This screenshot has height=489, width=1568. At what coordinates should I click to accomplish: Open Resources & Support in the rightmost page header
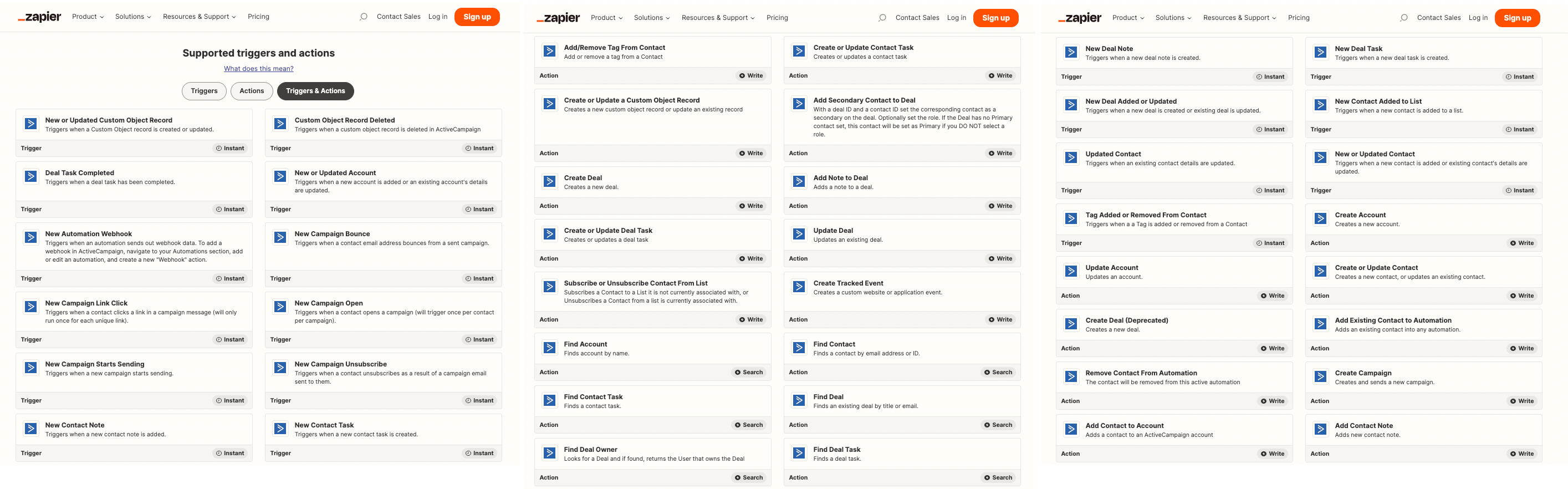1239,18
